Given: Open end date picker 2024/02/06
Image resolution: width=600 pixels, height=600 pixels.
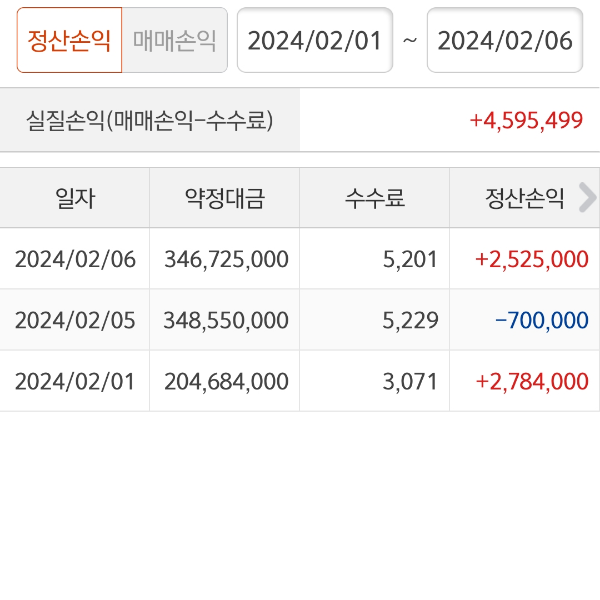Looking at the screenshot, I should [x=504, y=40].
